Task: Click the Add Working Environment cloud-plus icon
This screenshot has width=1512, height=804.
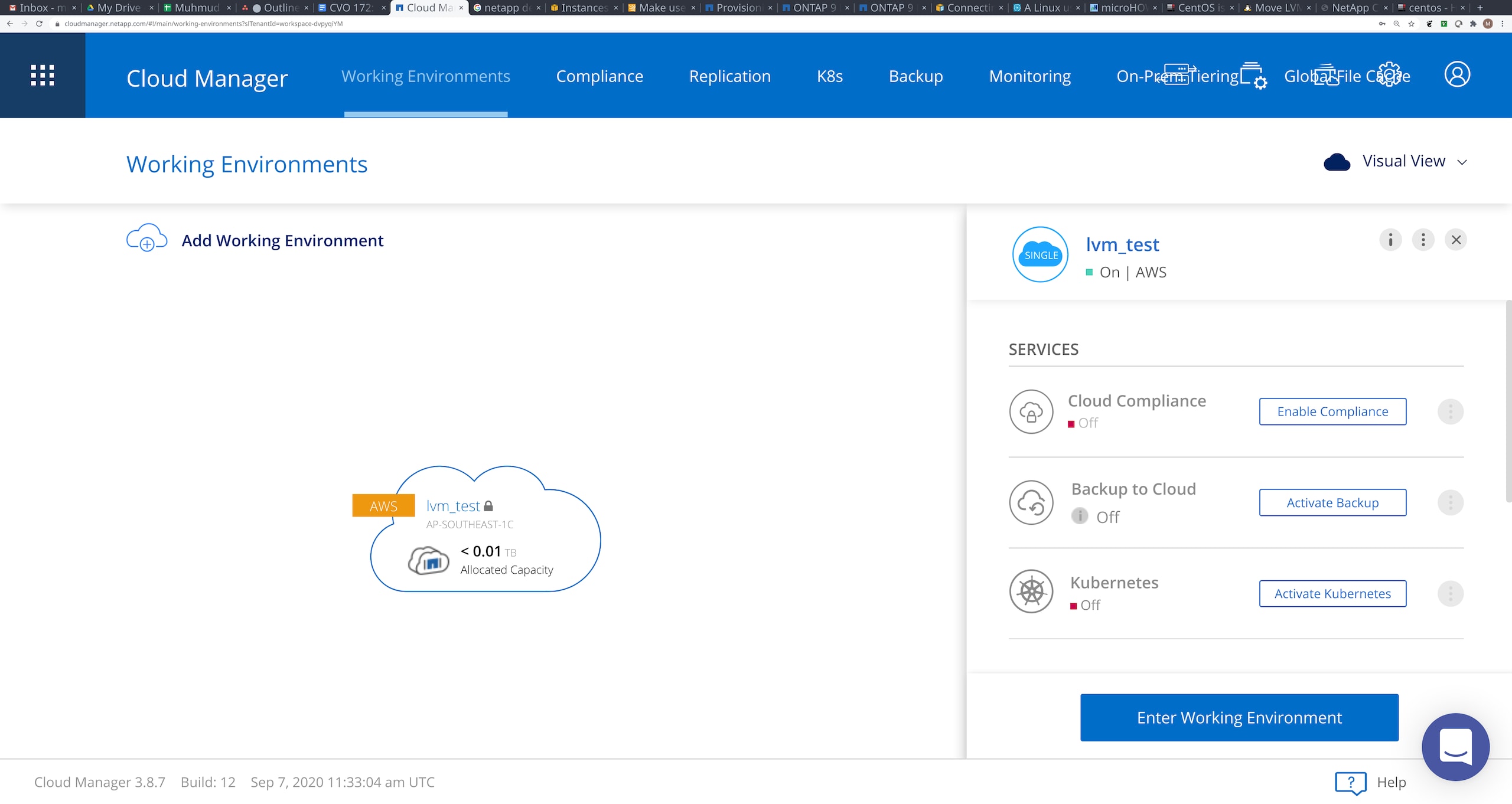Action: pyautogui.click(x=146, y=238)
